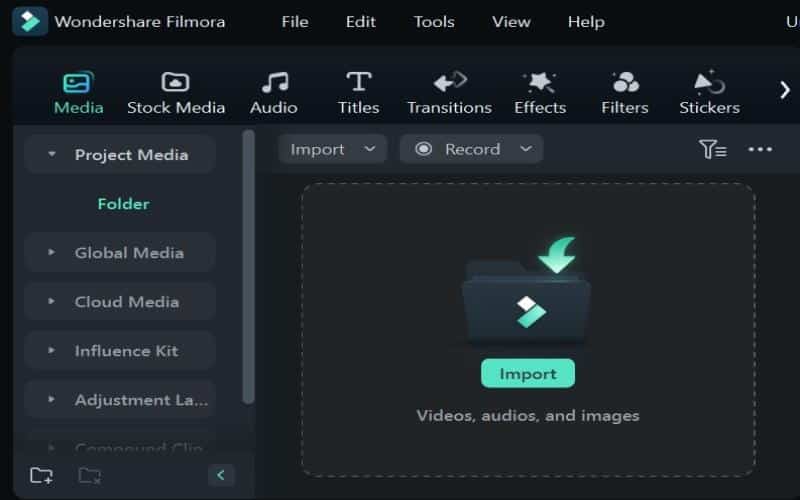Select the Media tab icon
This screenshot has width=800, height=500.
(79, 82)
